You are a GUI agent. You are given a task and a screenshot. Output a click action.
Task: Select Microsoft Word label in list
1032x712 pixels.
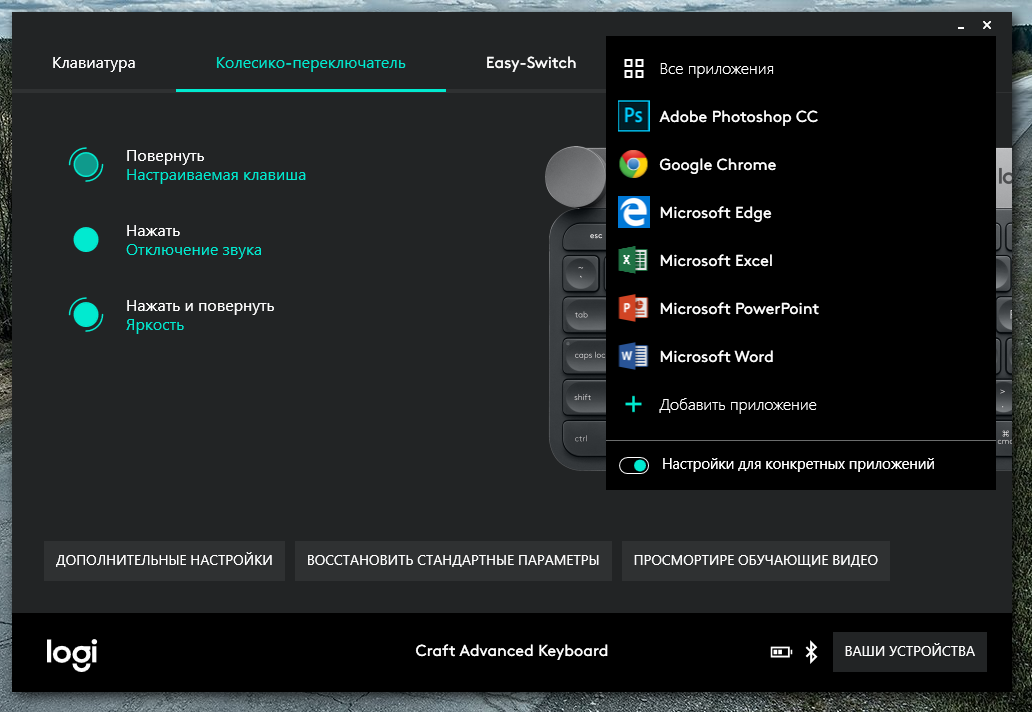[716, 357]
